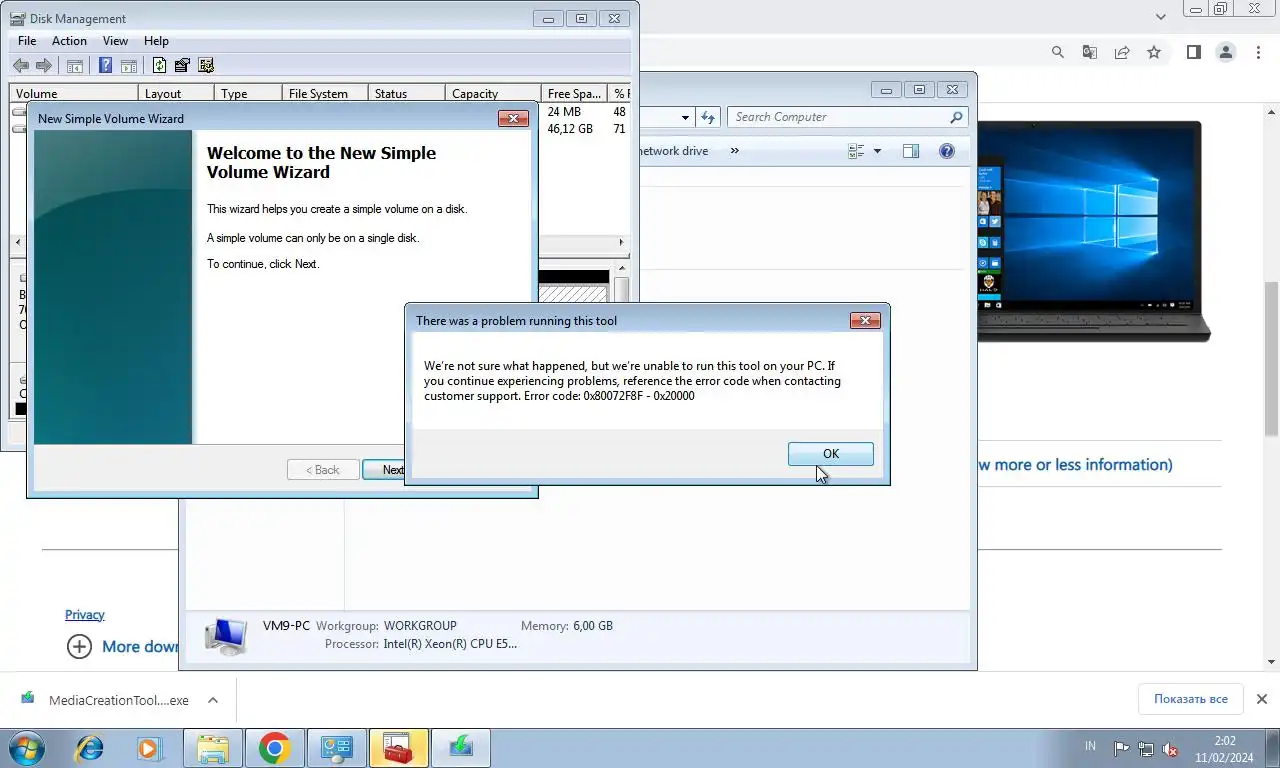The width and height of the screenshot is (1280, 768).
Task: Open the Chrome three-dot menu
Action: [x=1258, y=52]
